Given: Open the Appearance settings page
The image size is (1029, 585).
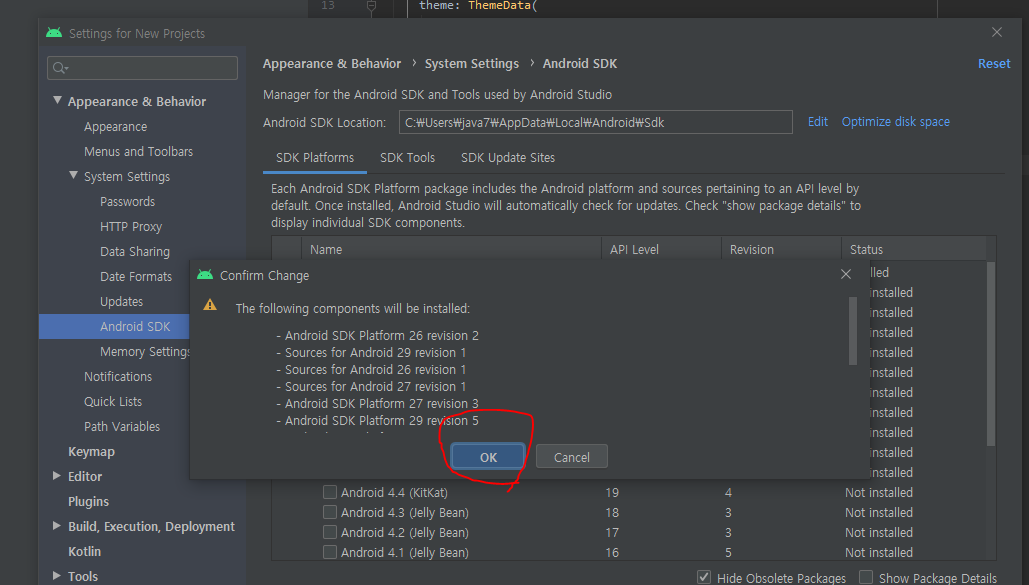Looking at the screenshot, I should tap(116, 127).
